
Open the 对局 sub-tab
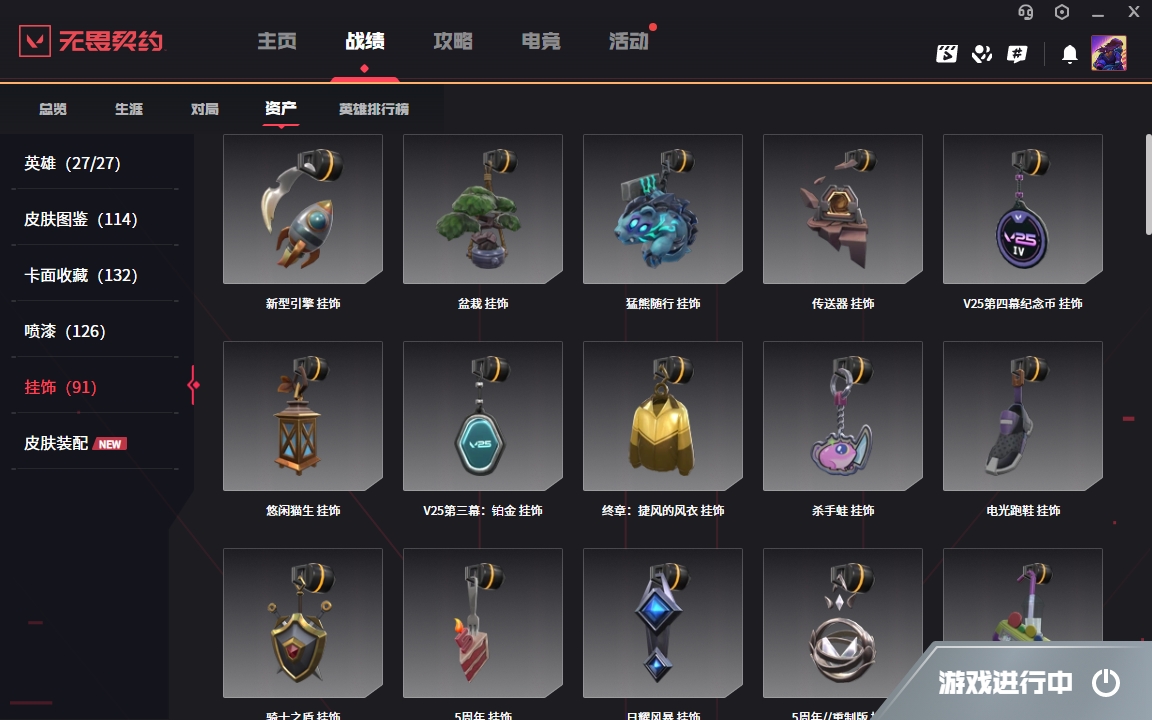pos(204,109)
